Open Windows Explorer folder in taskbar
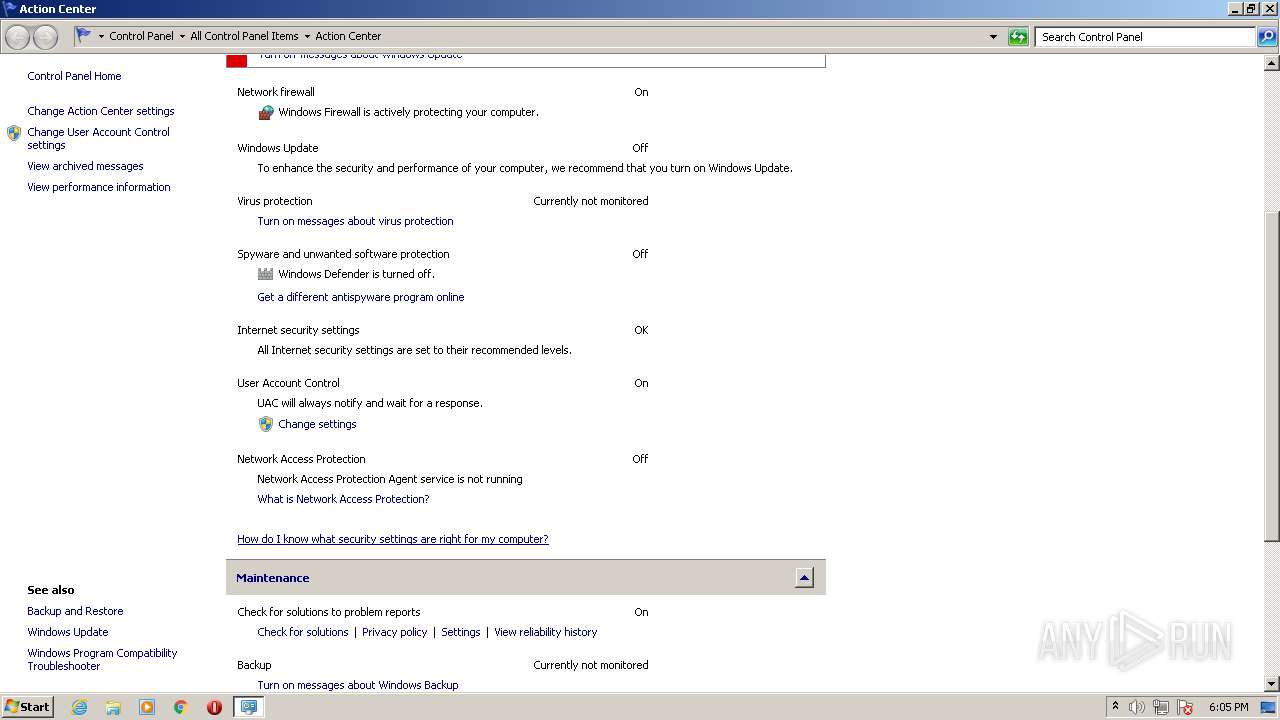Screen dimensions: 1280x720 point(113,707)
